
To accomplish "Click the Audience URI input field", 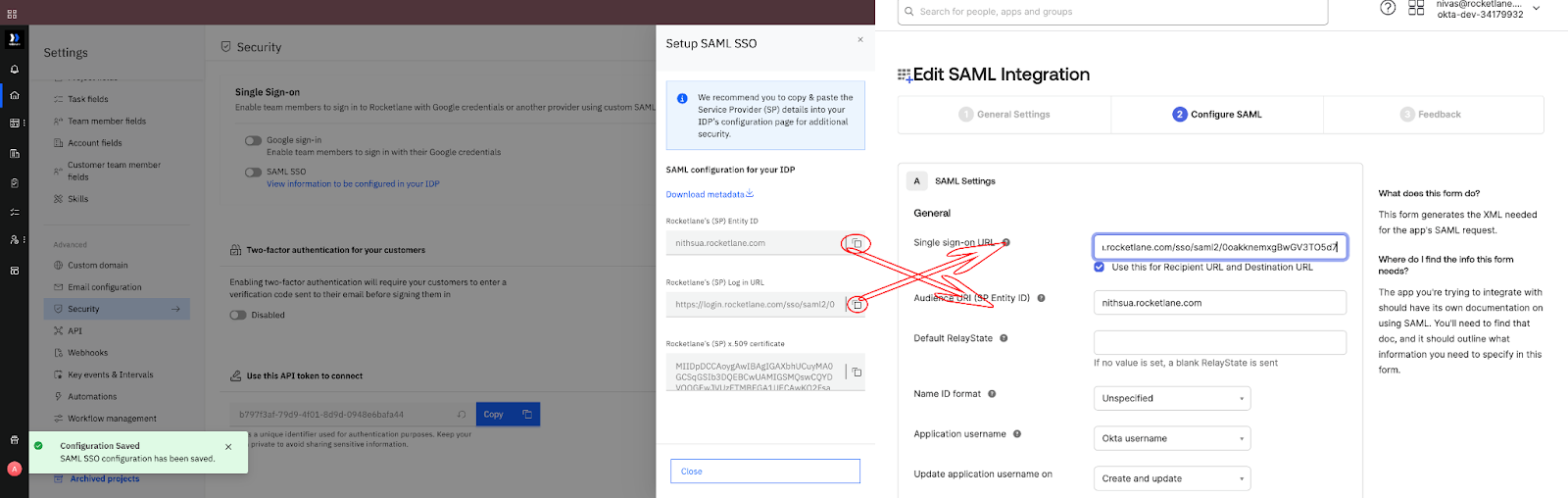I will [x=1220, y=303].
